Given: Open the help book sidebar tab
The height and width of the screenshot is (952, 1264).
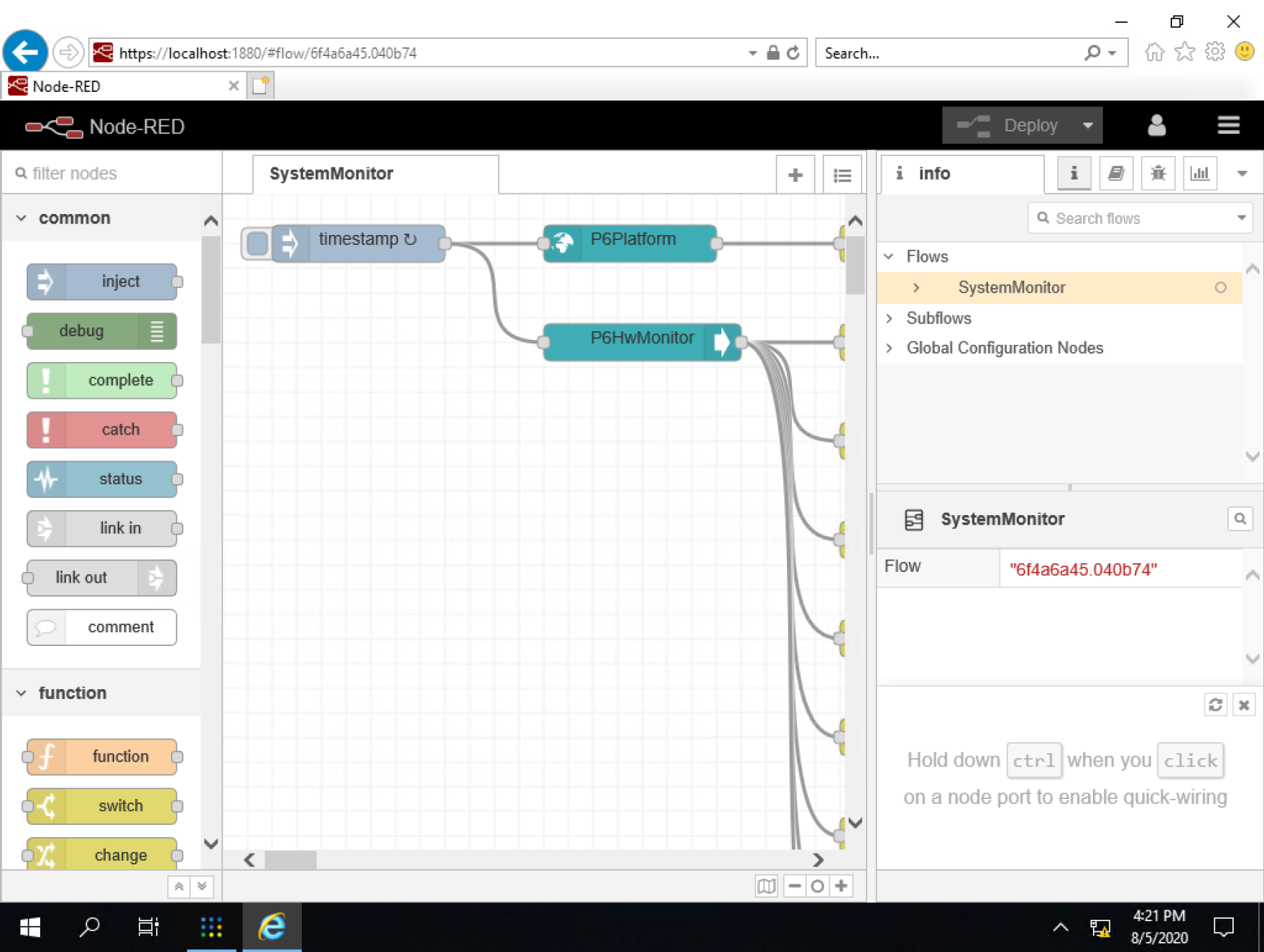Looking at the screenshot, I should coord(1116,173).
